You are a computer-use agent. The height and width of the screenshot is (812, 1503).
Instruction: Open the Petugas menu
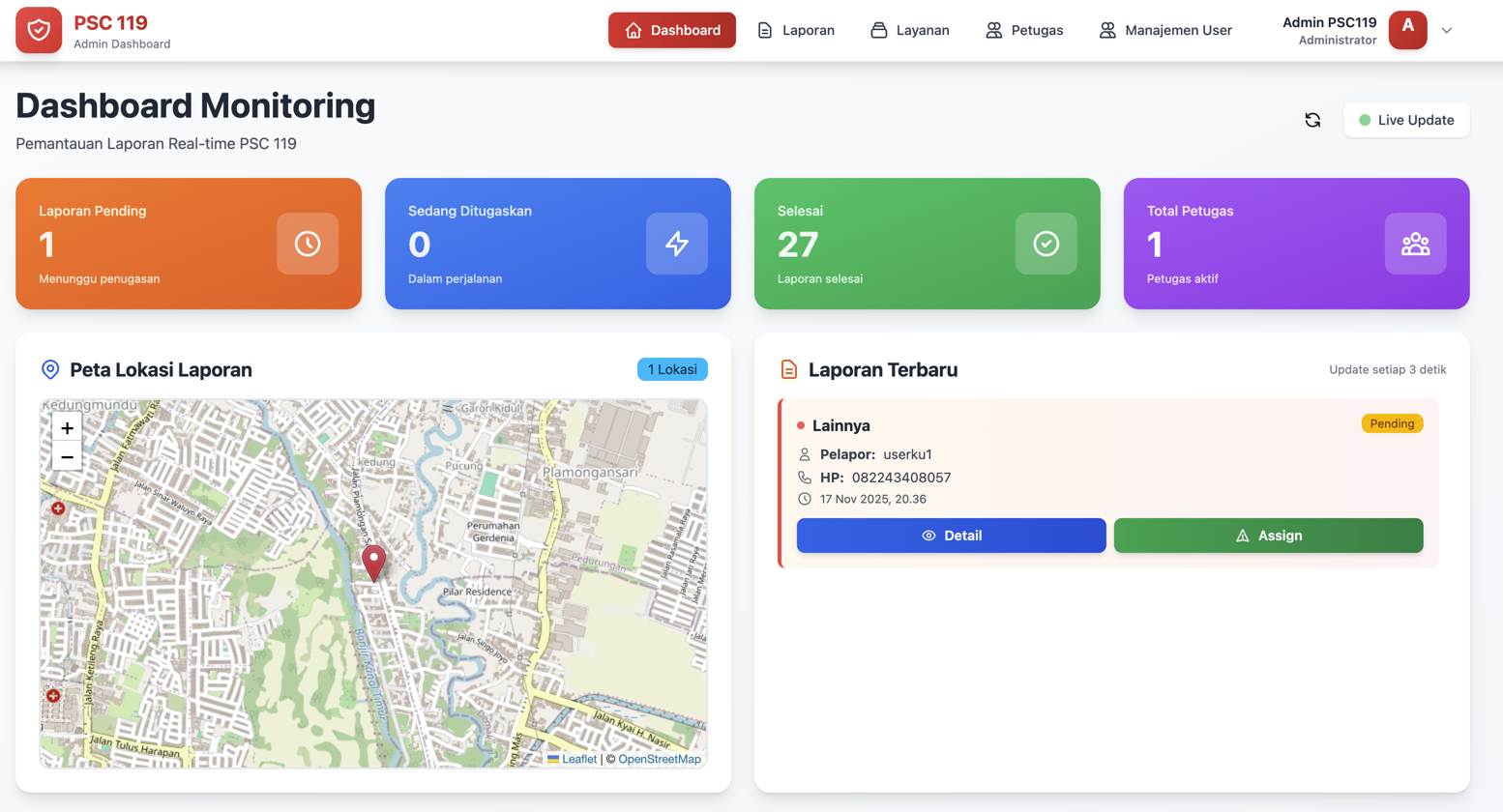pos(1024,30)
